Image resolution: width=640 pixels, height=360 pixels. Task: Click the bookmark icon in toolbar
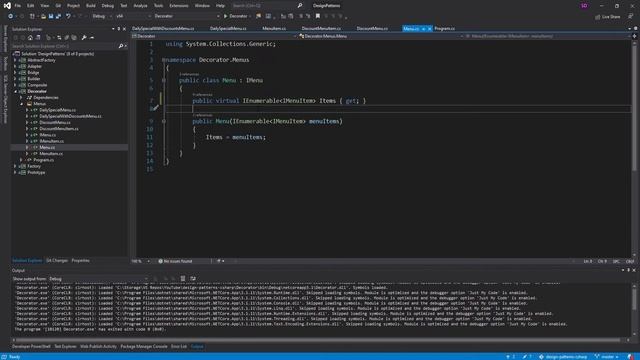[x=318, y=16]
